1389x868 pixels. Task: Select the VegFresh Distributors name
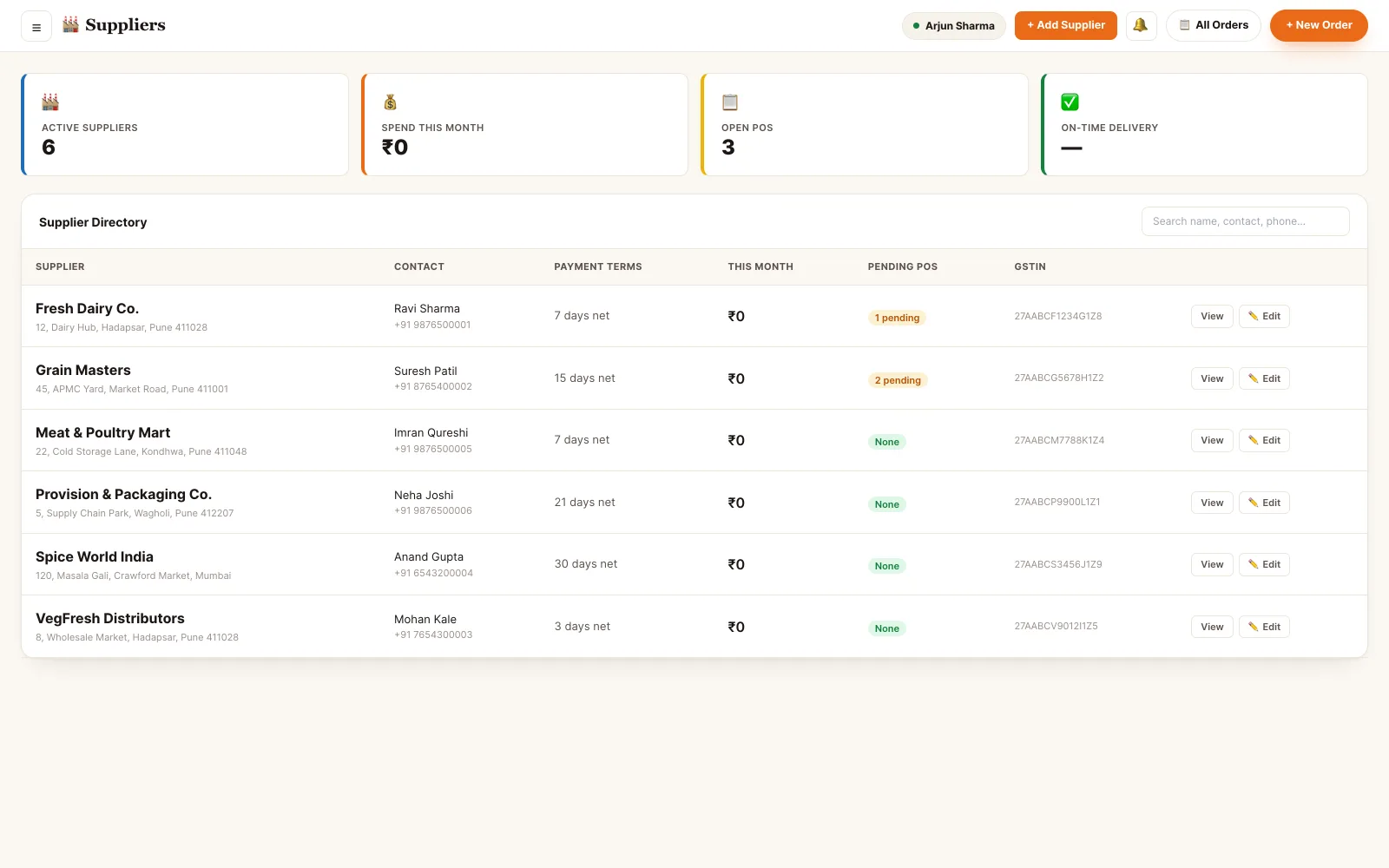click(110, 618)
